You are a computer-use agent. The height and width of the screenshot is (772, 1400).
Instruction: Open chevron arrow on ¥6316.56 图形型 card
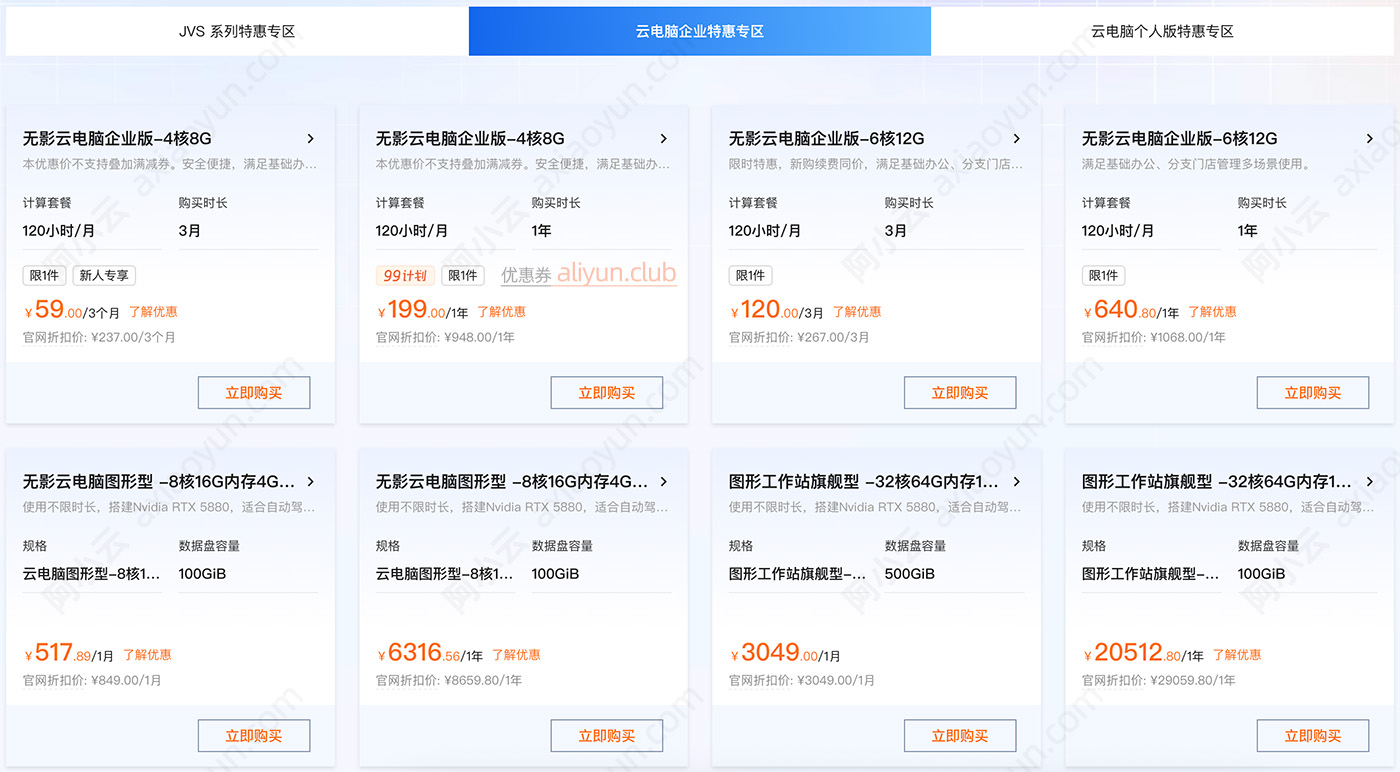(664, 482)
